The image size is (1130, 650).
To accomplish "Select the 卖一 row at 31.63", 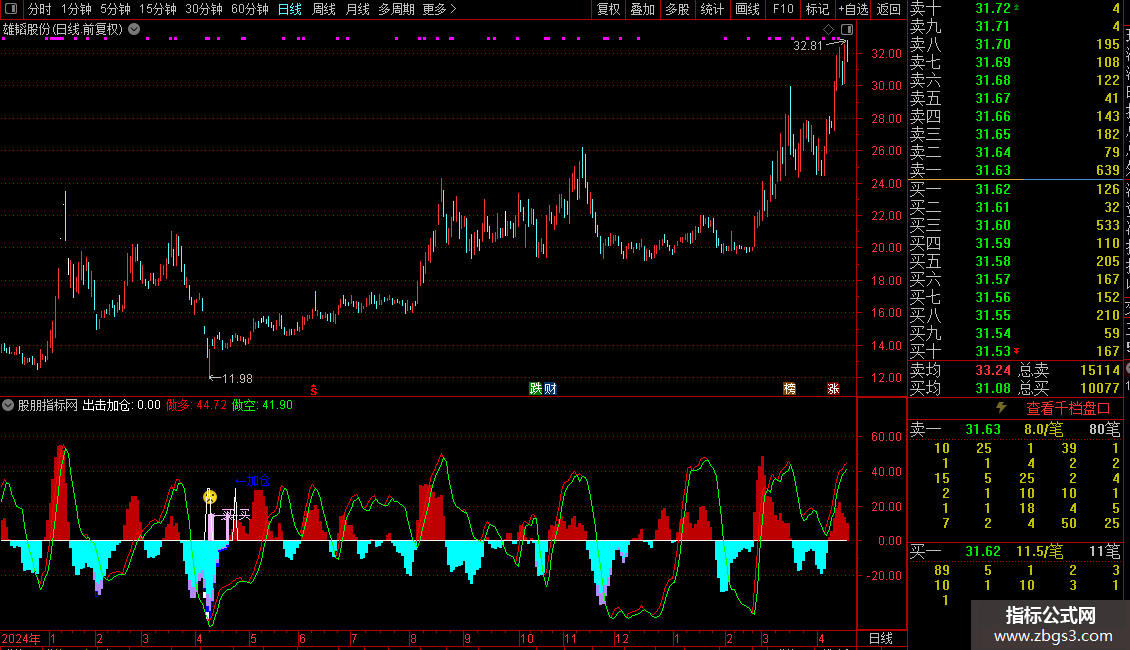I will pos(1015,170).
